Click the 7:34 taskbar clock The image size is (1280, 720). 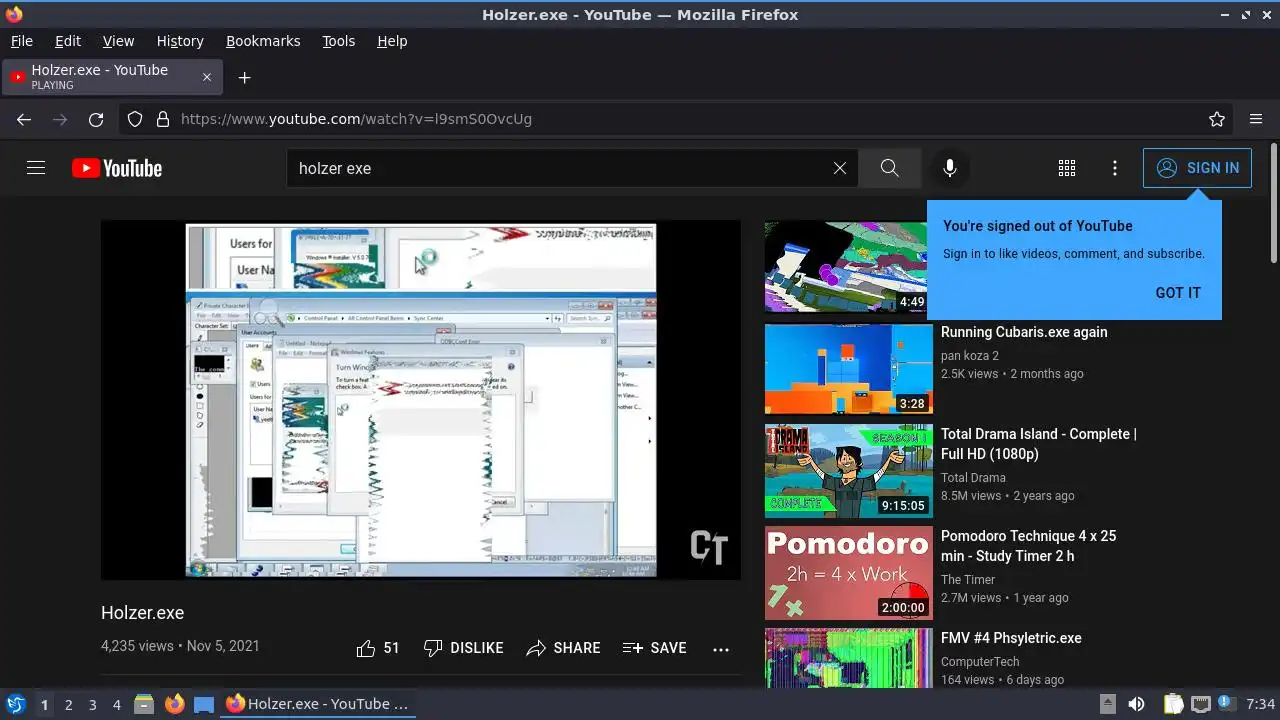coord(1260,704)
